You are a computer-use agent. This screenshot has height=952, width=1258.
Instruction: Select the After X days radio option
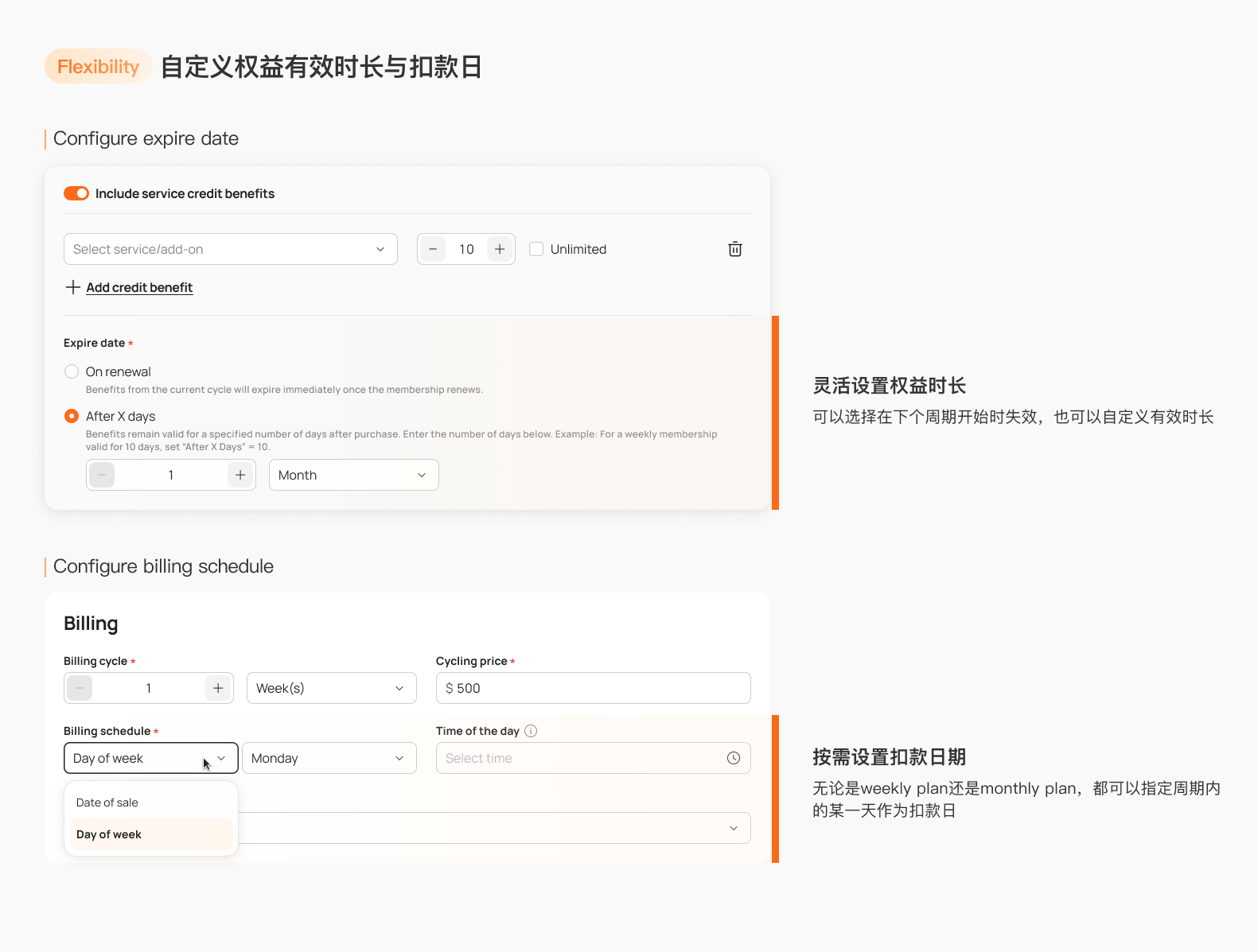pyautogui.click(x=72, y=416)
